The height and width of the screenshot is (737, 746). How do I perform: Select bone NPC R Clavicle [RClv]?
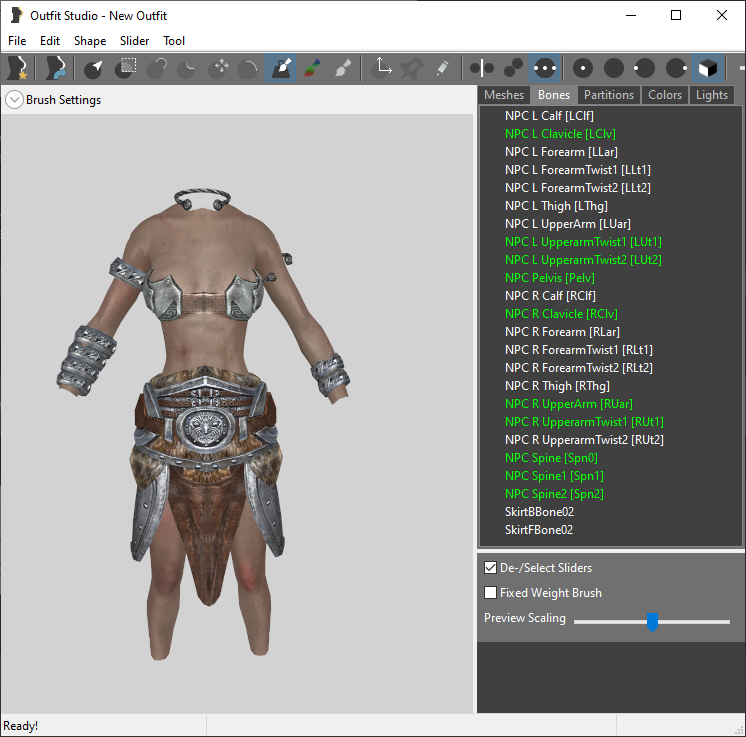point(561,314)
